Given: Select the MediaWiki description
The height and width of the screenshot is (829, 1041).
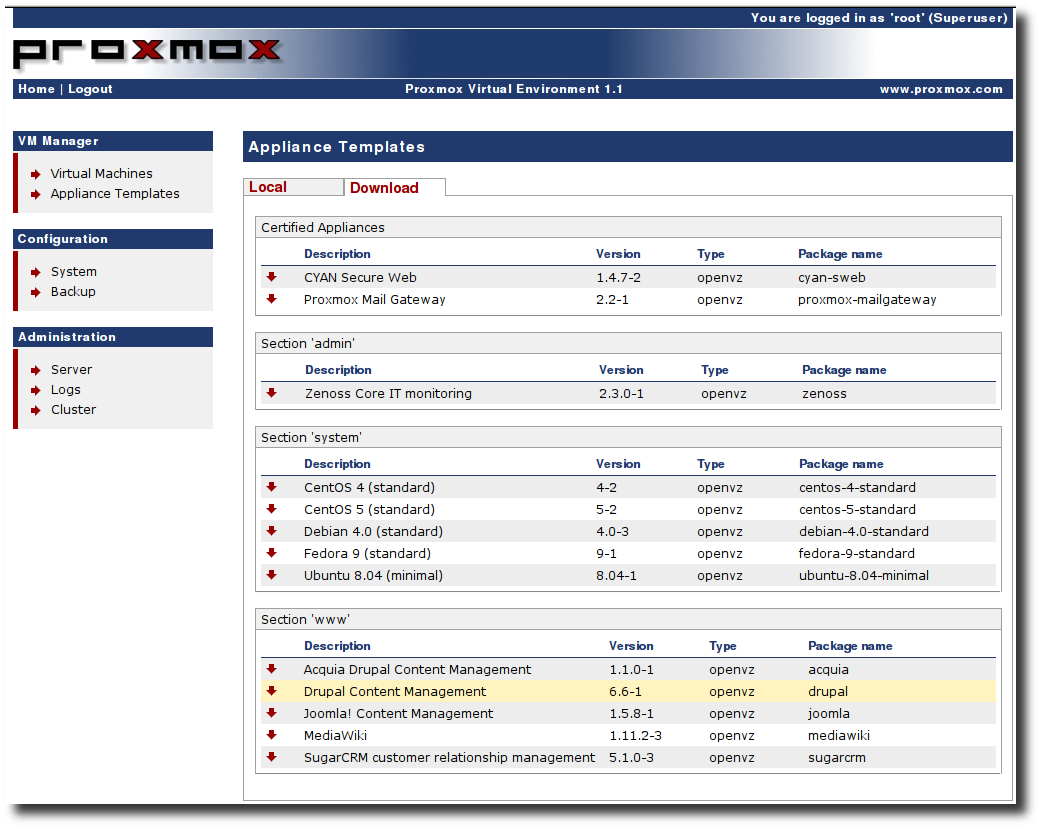Looking at the screenshot, I should tap(335, 735).
